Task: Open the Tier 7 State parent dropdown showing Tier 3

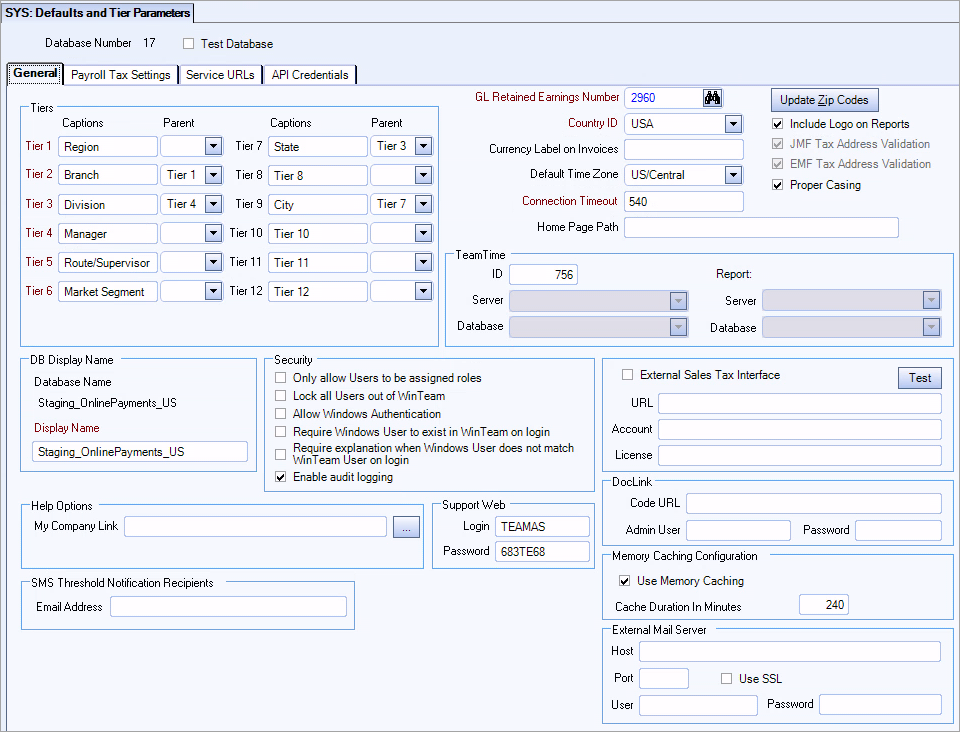Action: pos(424,146)
